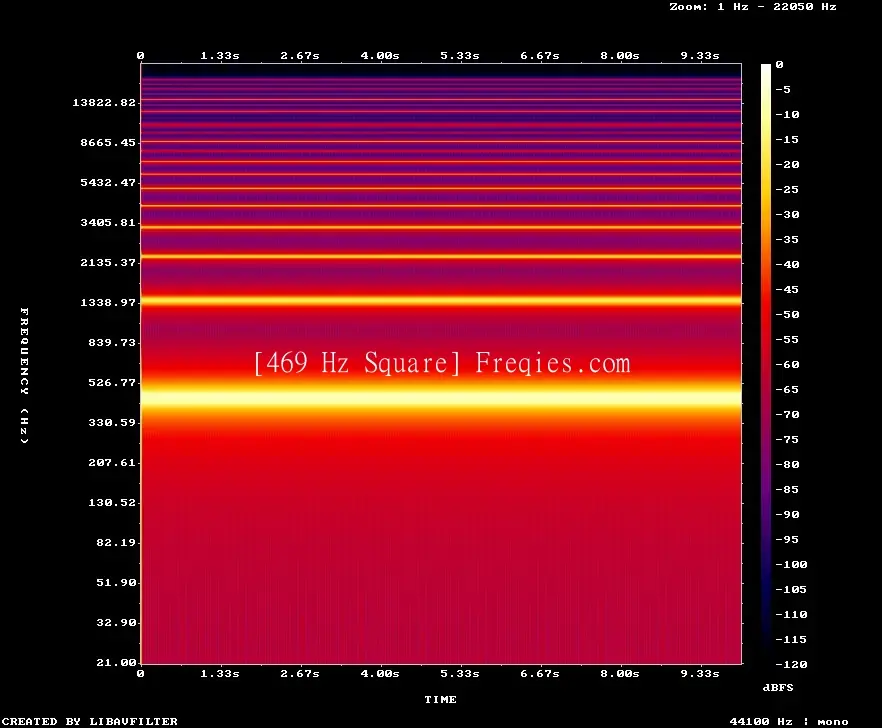Click the bottom 2.67s time label
This screenshot has width=882, height=728.
[x=300, y=673]
